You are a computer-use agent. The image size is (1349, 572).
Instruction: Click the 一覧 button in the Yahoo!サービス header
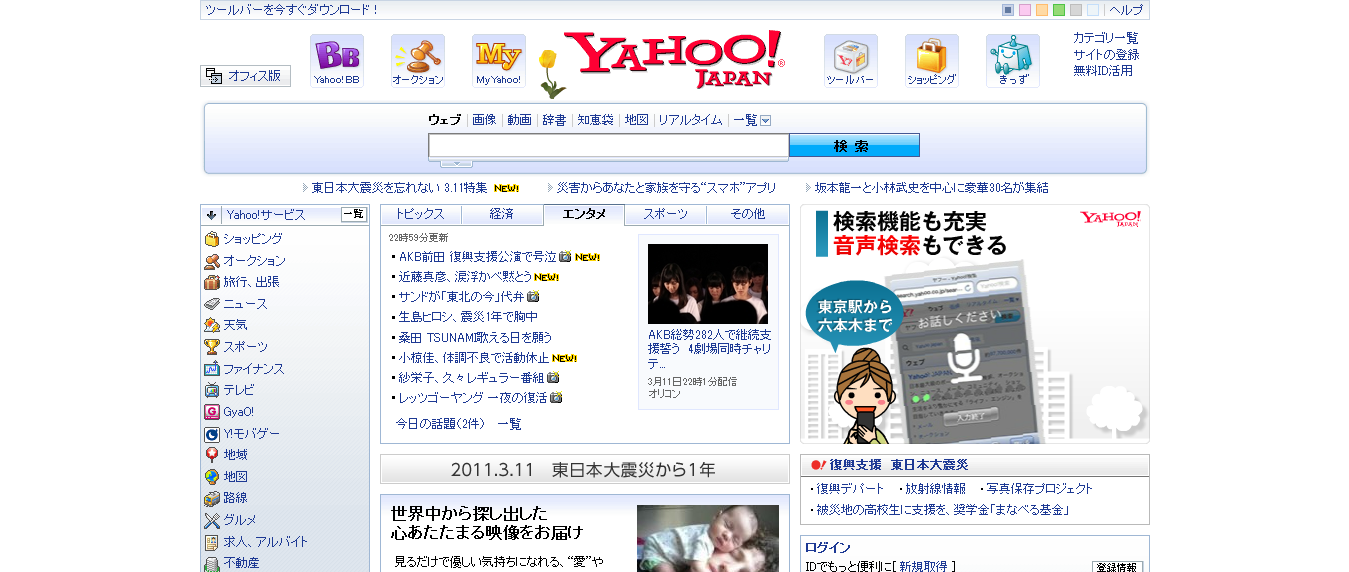click(x=354, y=215)
